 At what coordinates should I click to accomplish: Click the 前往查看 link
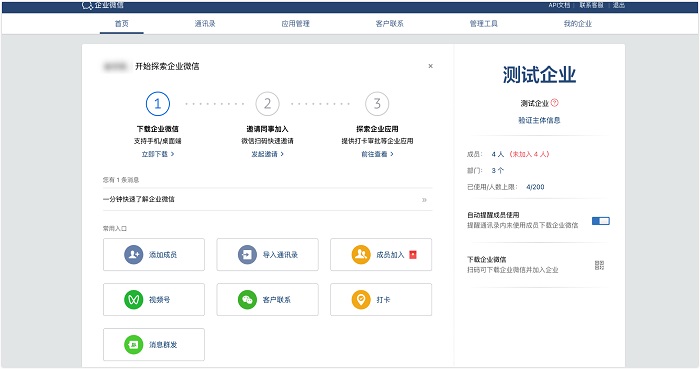coord(377,154)
